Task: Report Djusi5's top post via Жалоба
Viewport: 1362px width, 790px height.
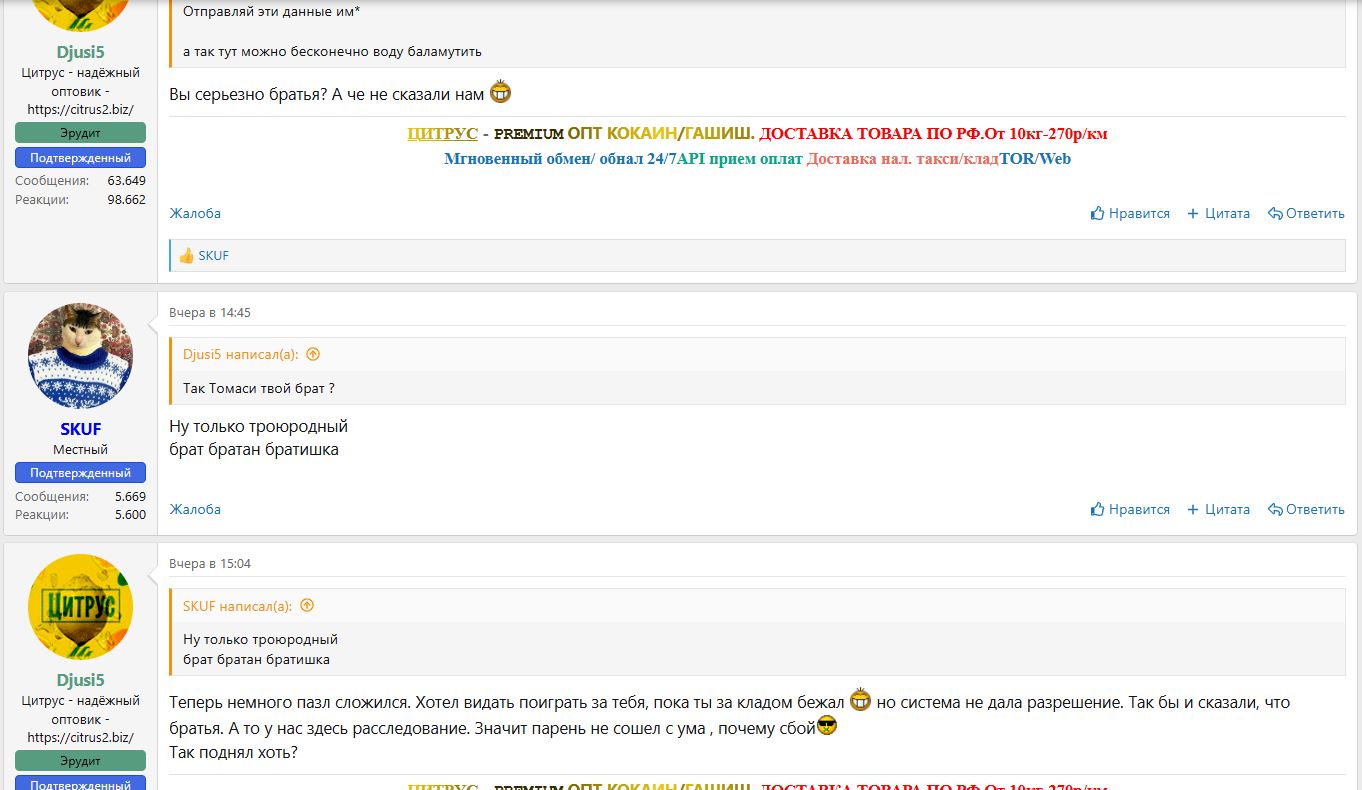Action: point(195,213)
